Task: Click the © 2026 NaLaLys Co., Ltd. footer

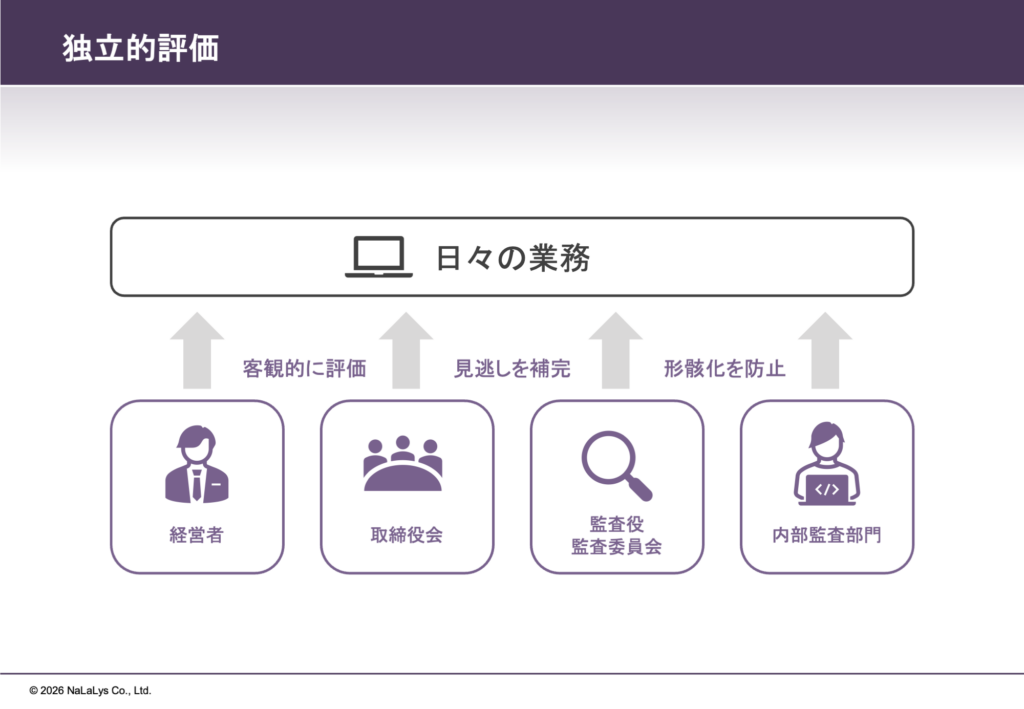Action: [90, 690]
